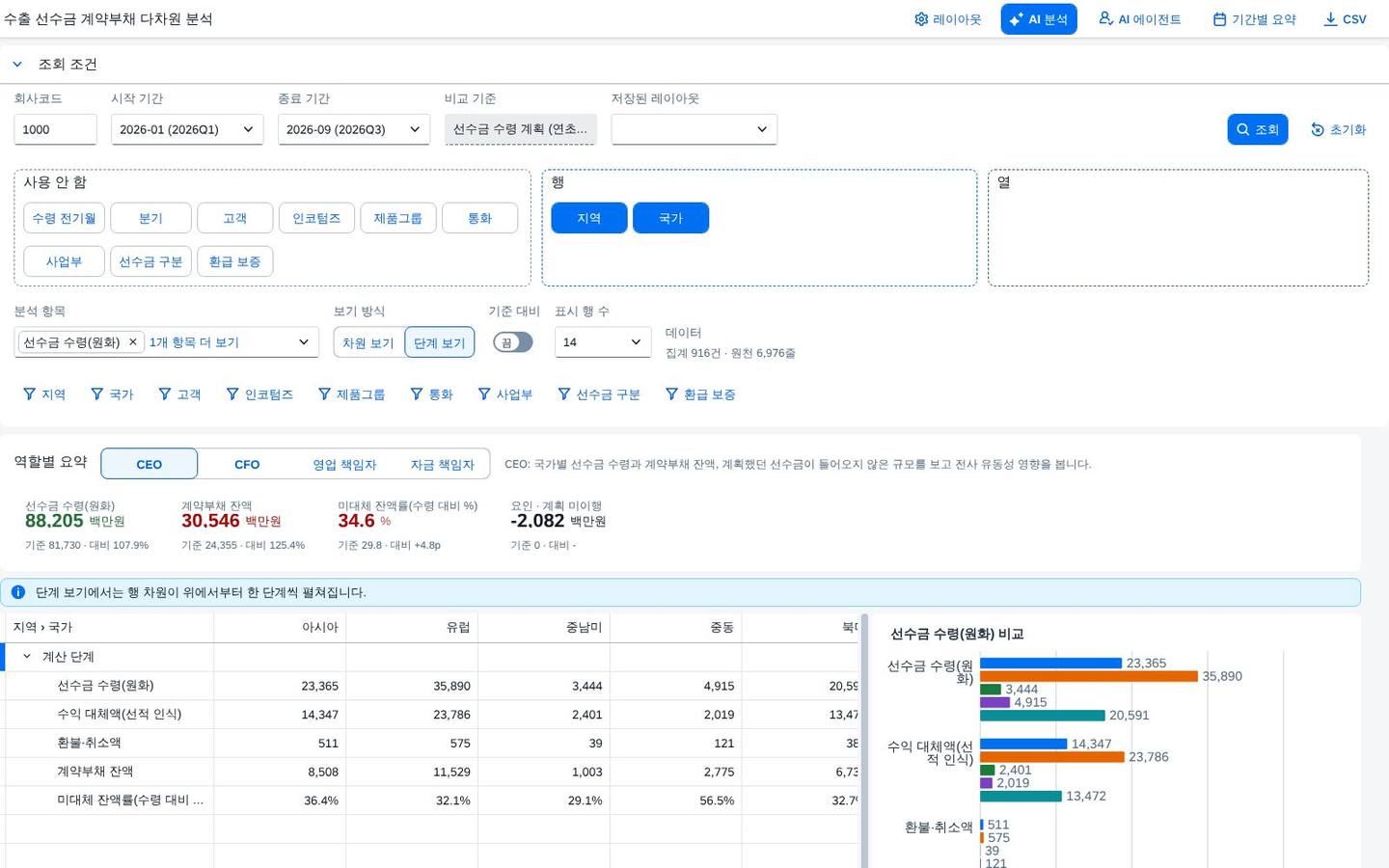The height and width of the screenshot is (868, 1389).
Task: Select the CEO role tab
Action: click(150, 464)
